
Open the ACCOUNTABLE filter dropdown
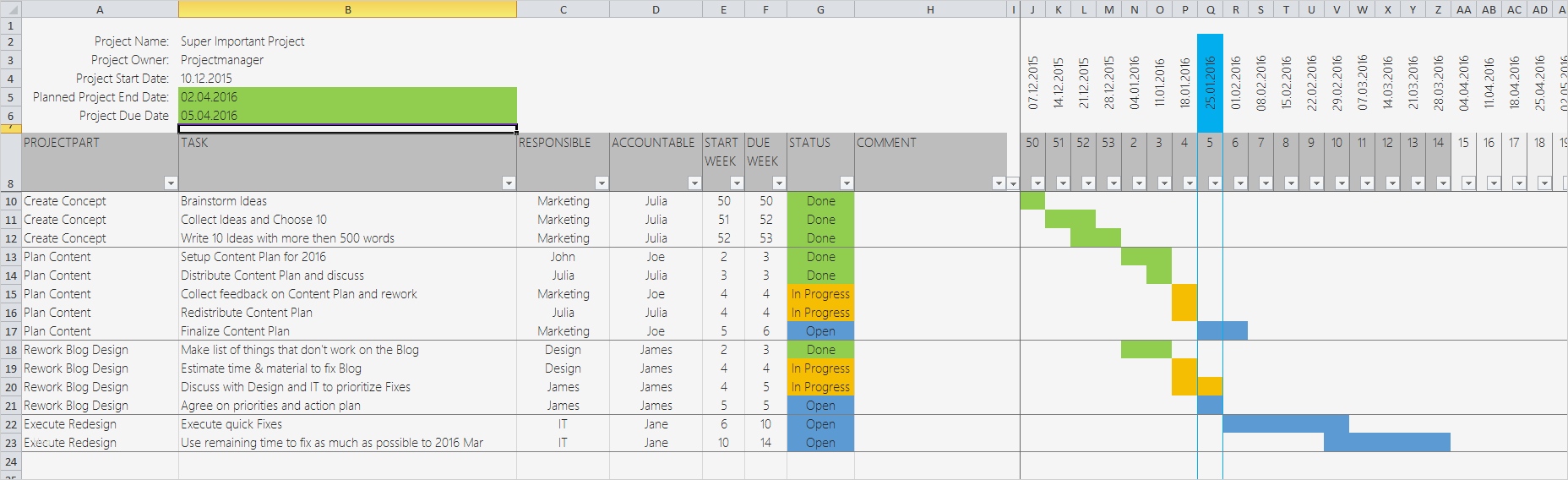[694, 183]
